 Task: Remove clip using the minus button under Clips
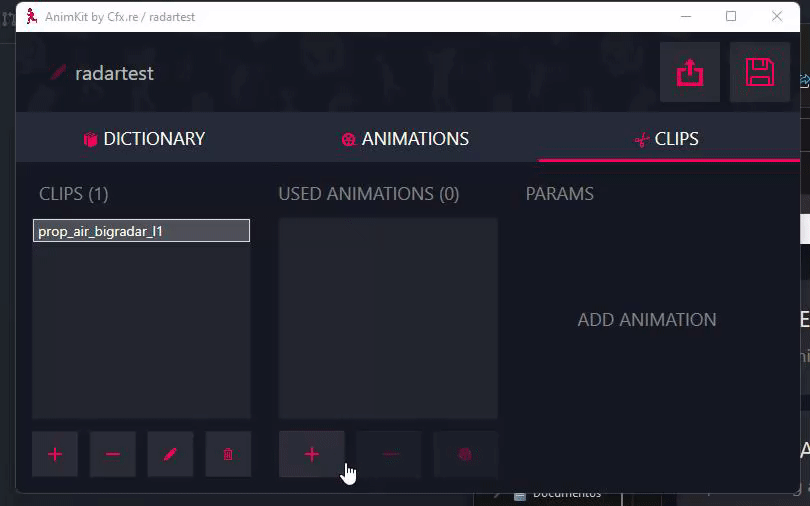coord(113,454)
